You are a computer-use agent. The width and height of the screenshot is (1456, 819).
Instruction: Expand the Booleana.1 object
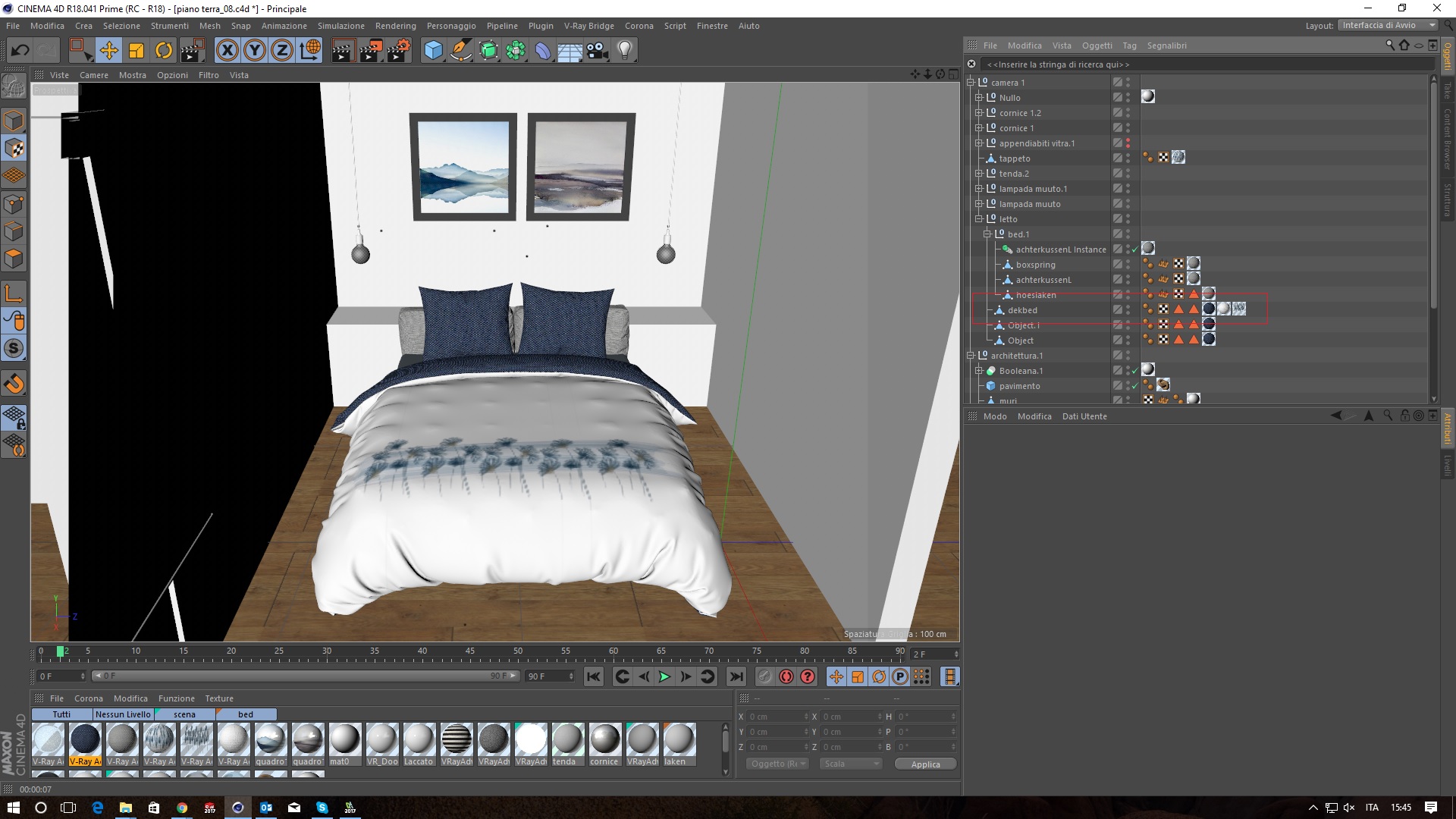coord(979,371)
